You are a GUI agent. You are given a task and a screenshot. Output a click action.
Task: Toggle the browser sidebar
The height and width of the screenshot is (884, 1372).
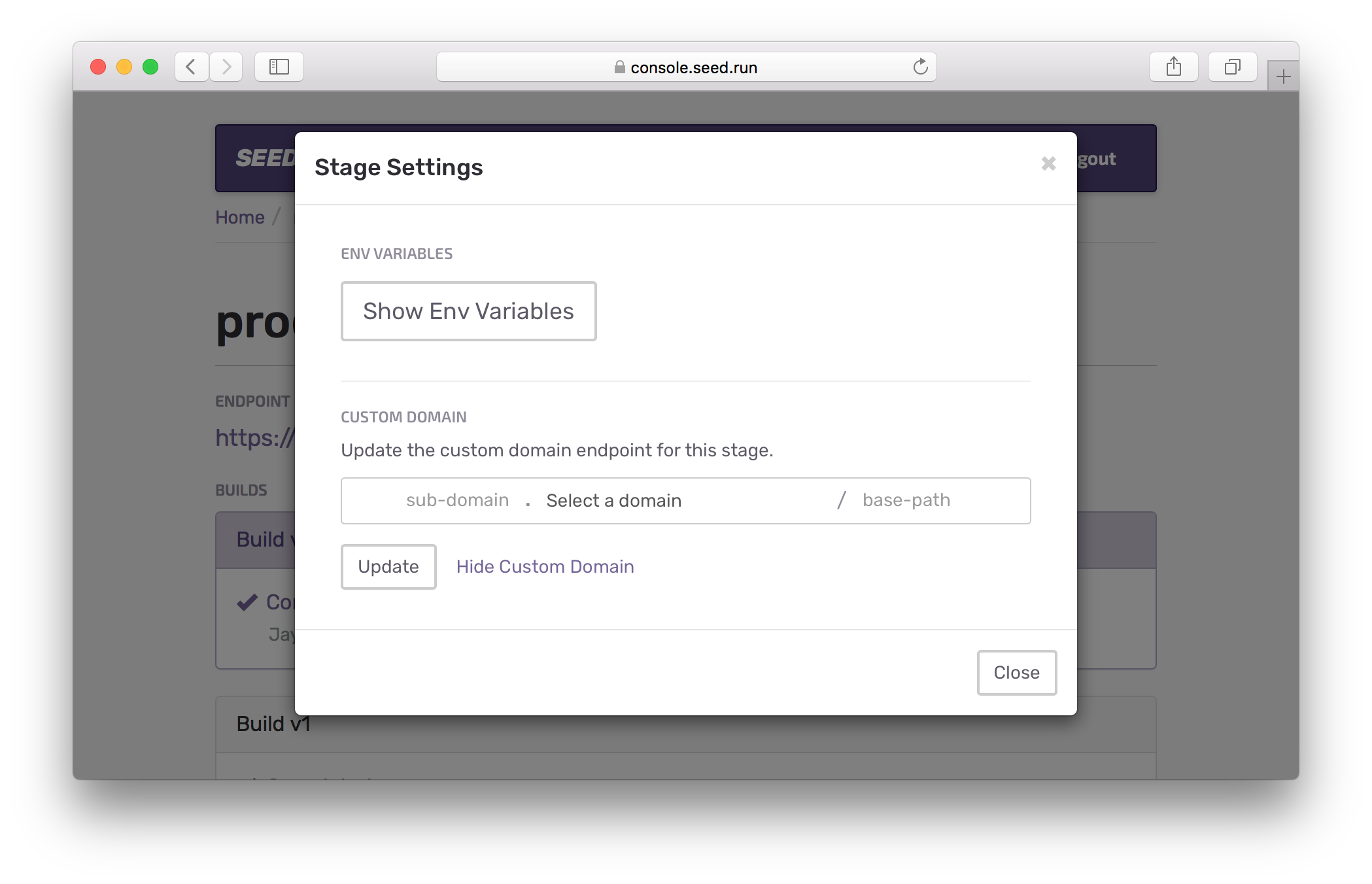point(279,66)
